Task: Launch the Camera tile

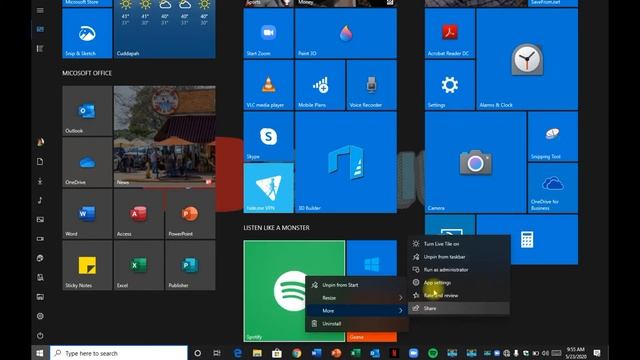Action: pyautogui.click(x=475, y=162)
